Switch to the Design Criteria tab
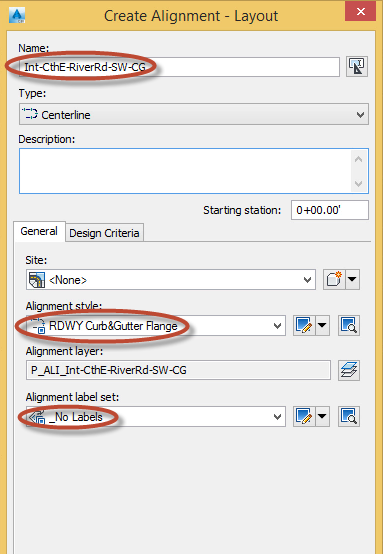This screenshot has height=554, width=383. click(x=104, y=233)
